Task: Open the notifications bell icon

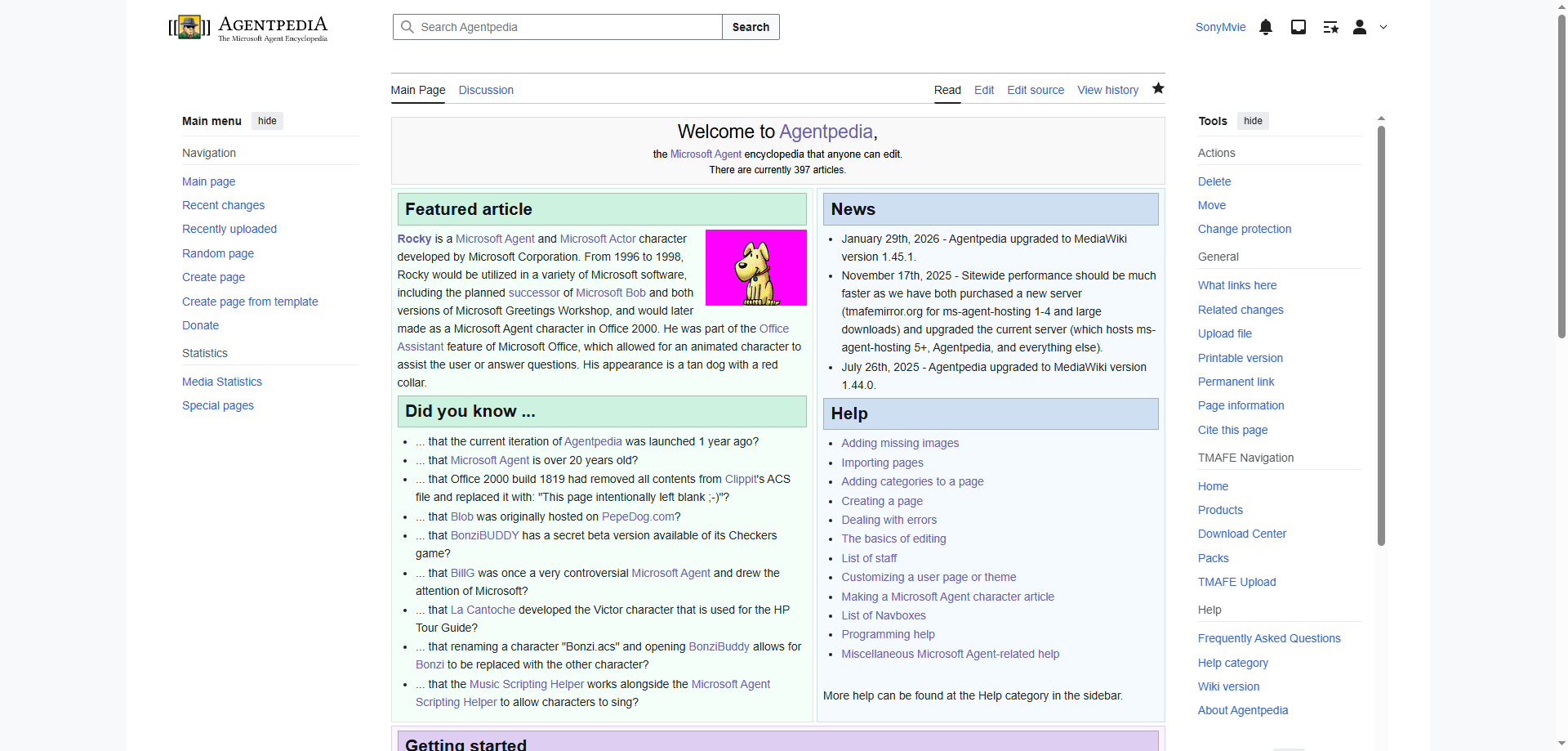Action: coord(1266,27)
